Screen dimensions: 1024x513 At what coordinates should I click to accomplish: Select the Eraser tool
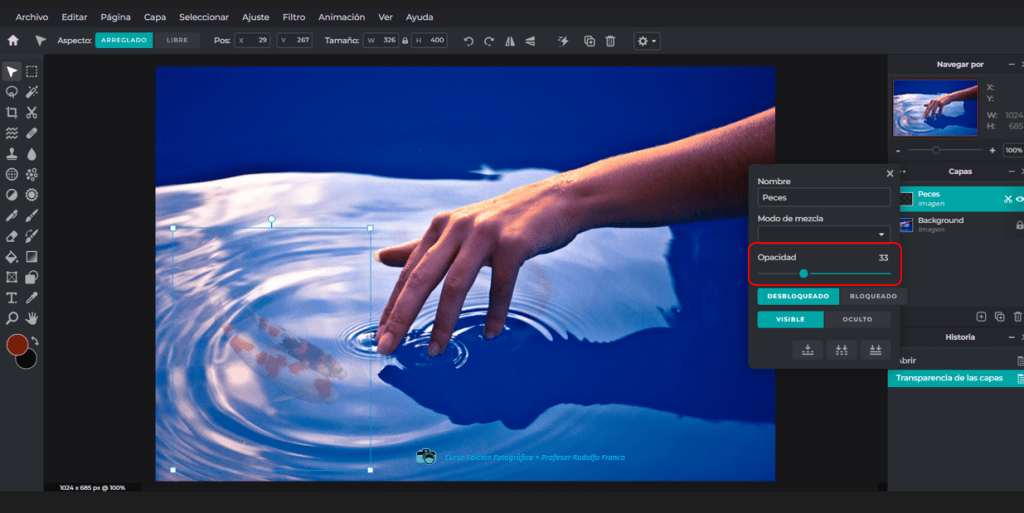pos(12,237)
